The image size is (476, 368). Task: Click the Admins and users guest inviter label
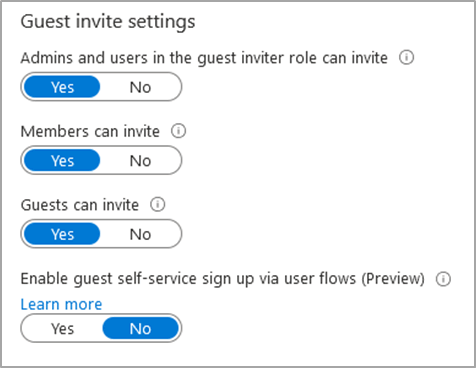[x=204, y=58]
